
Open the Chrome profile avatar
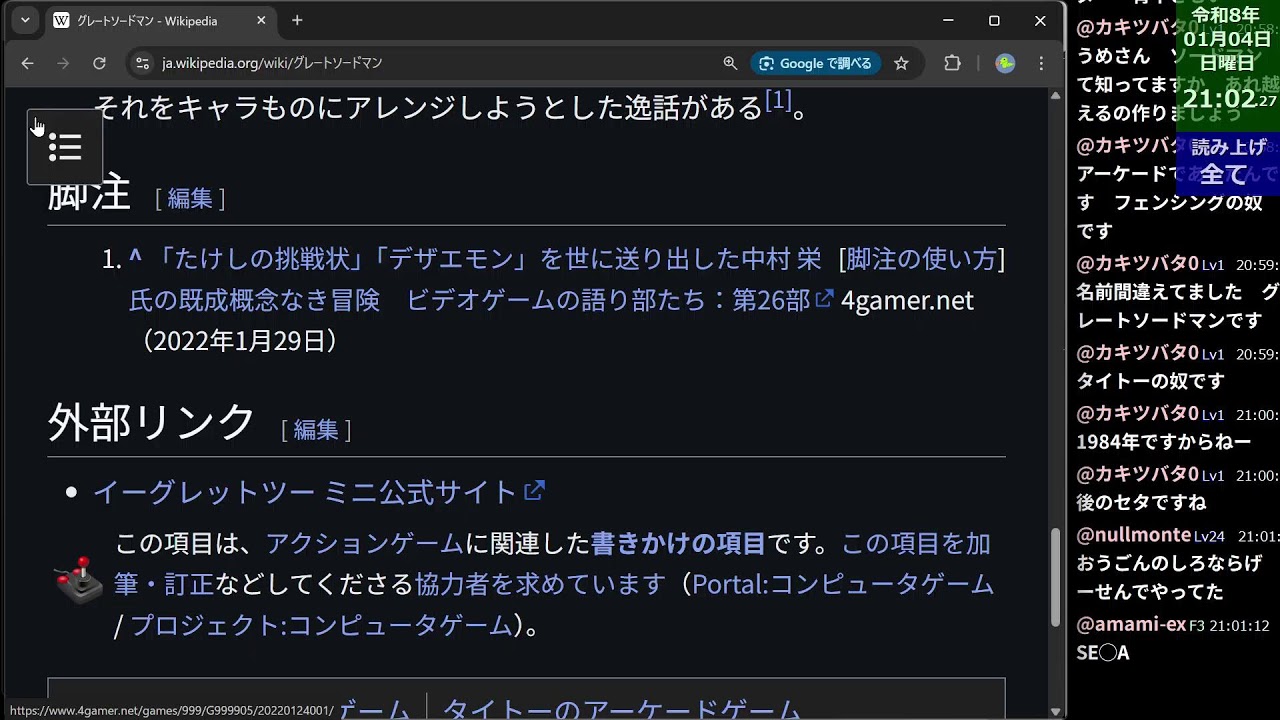1005,63
